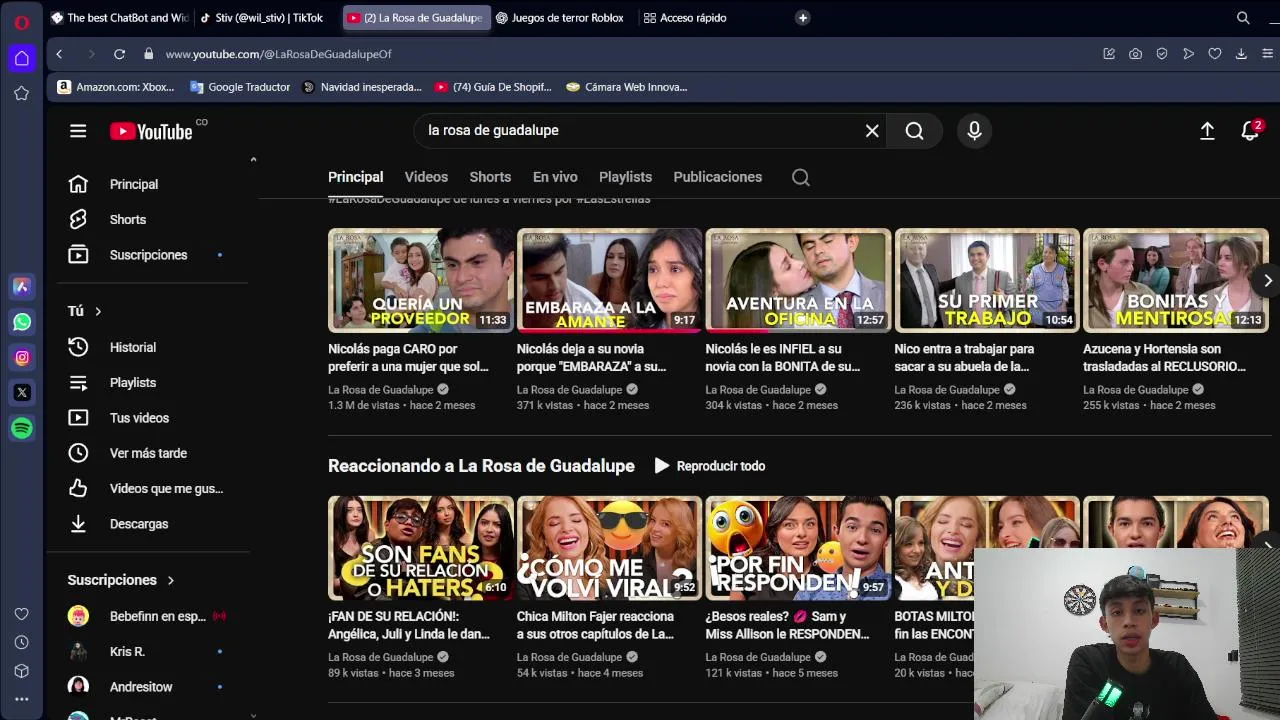1280x720 pixels.
Task: Expand the Suscripciones section heading
Action: click(121, 580)
